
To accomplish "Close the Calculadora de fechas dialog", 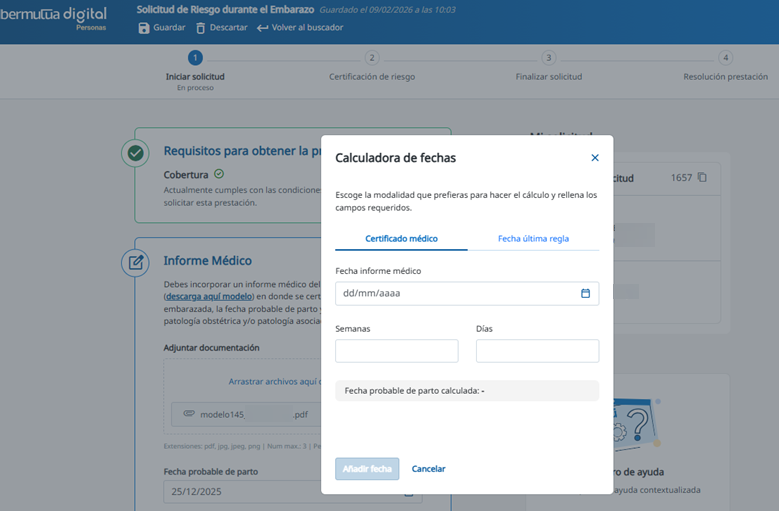I will click(595, 158).
